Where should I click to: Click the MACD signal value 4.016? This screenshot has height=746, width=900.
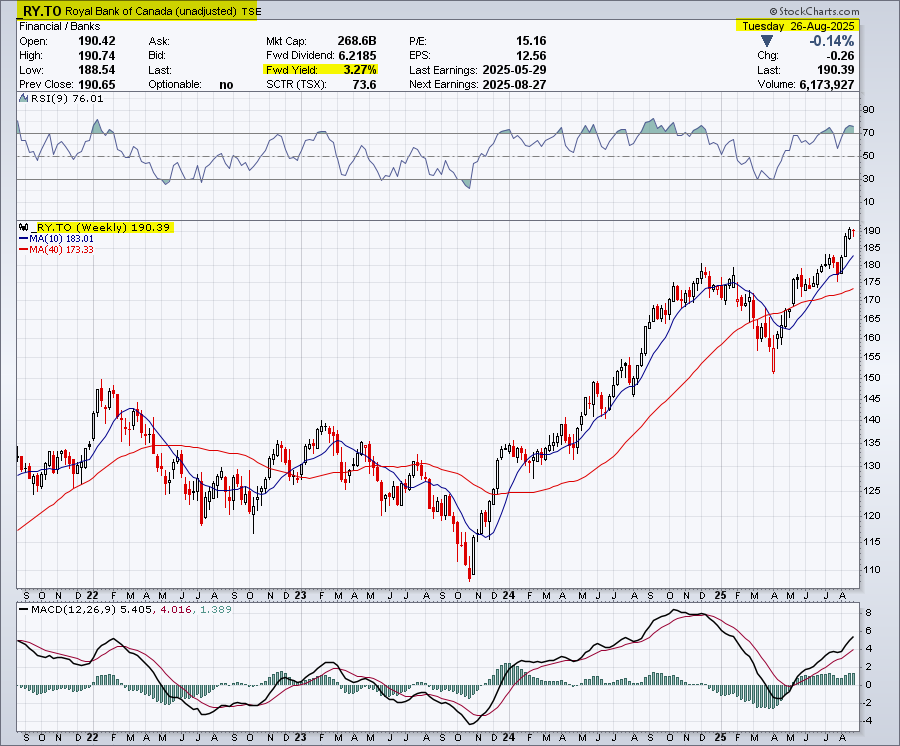[x=176, y=609]
